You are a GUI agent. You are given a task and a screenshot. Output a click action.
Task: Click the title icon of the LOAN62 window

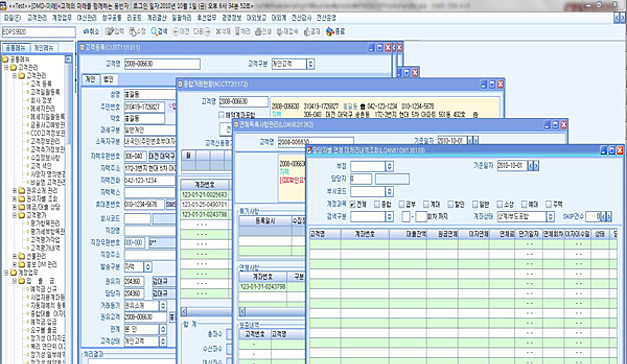[x=236, y=125]
